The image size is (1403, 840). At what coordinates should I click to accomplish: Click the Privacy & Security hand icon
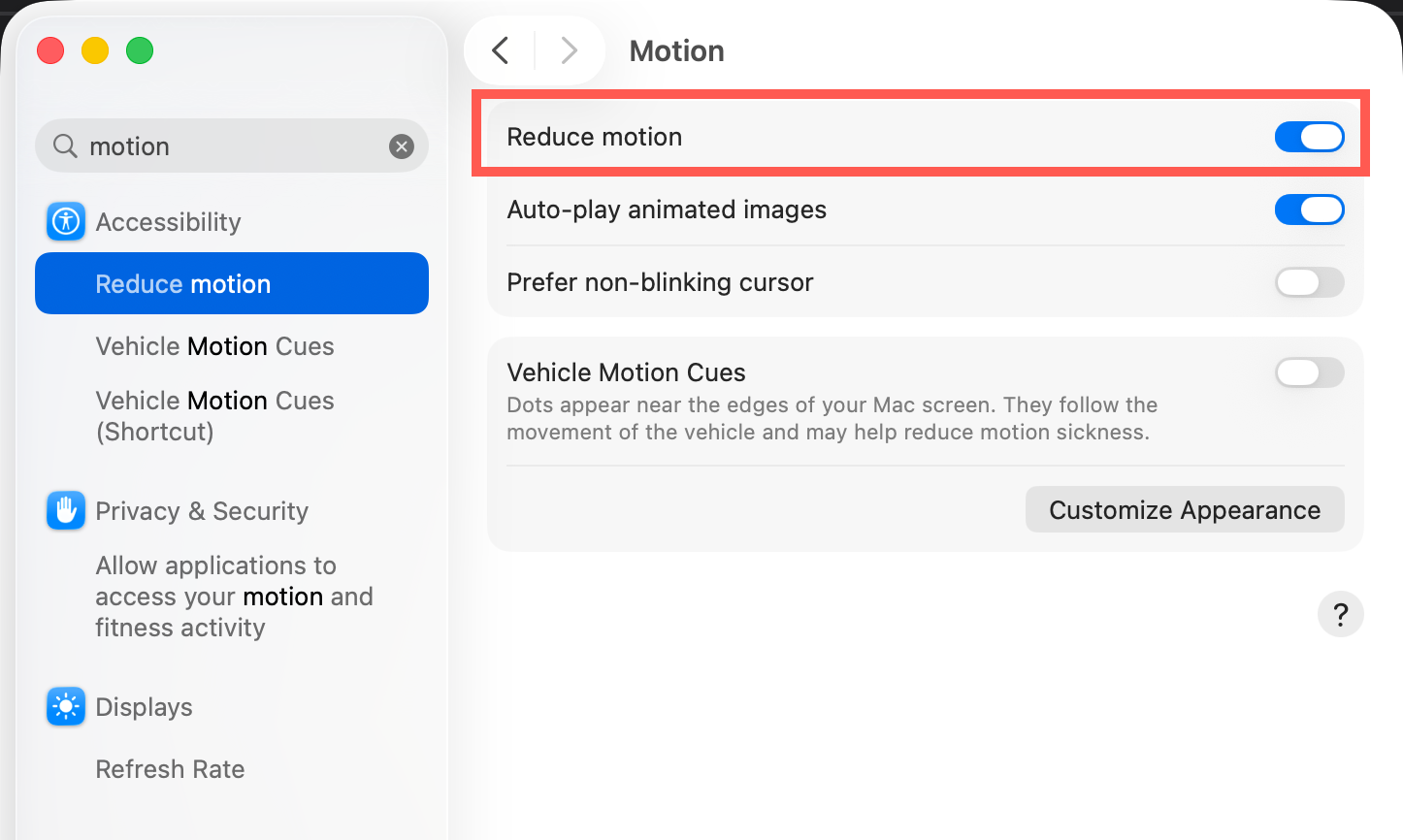pos(66,511)
